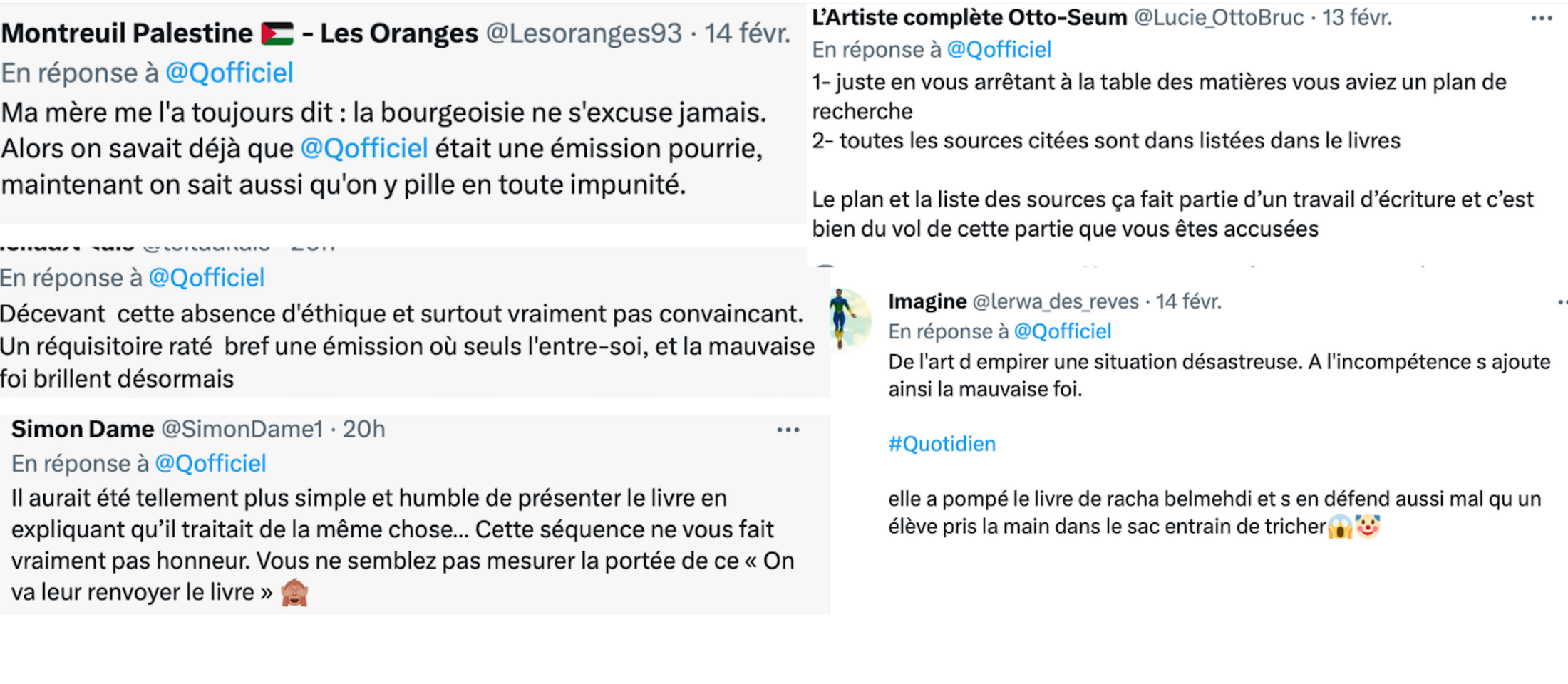
Task: Click the @SimonDame1 handle
Action: pyautogui.click(x=242, y=429)
